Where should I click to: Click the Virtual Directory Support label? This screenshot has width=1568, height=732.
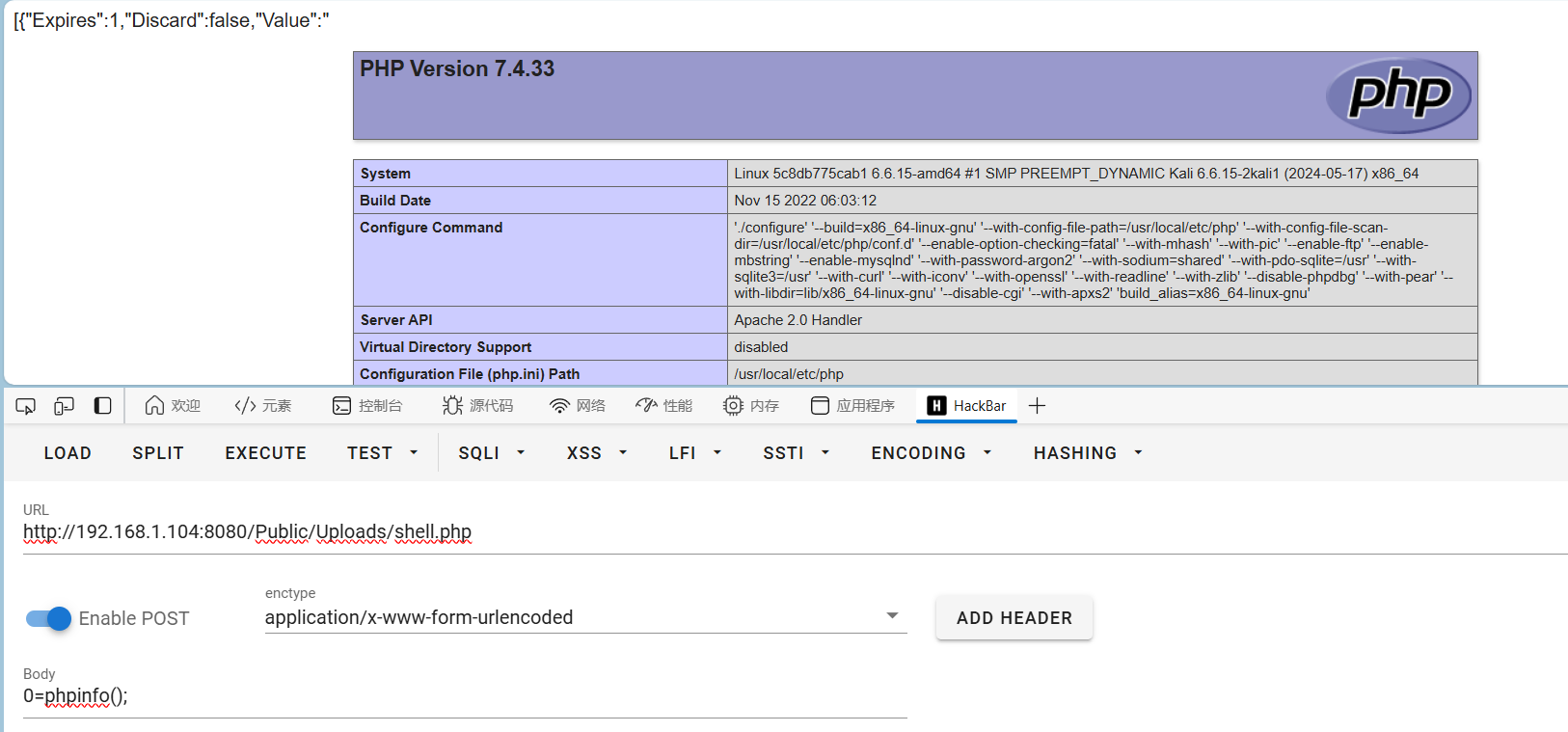tap(446, 347)
